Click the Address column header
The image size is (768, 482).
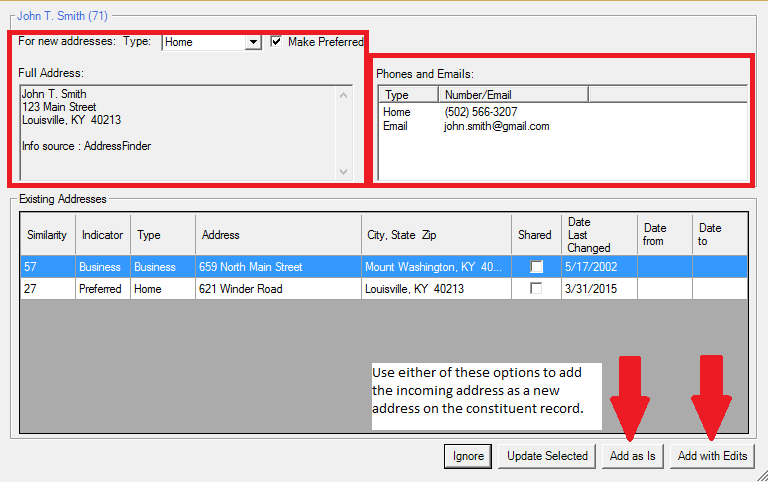click(278, 235)
